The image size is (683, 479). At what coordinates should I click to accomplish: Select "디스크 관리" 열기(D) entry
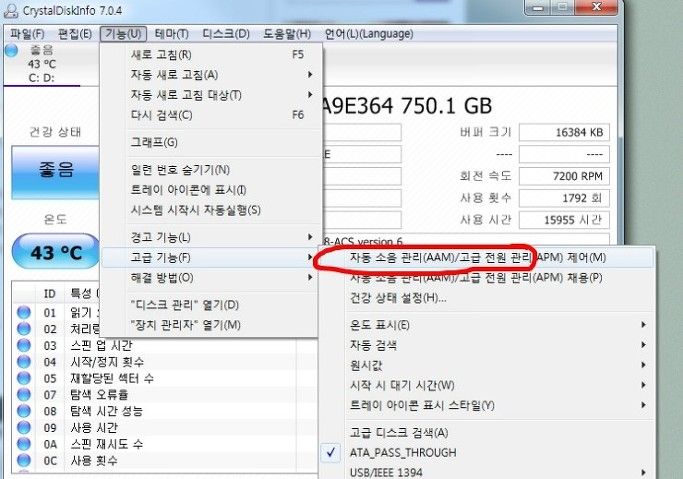(212, 305)
